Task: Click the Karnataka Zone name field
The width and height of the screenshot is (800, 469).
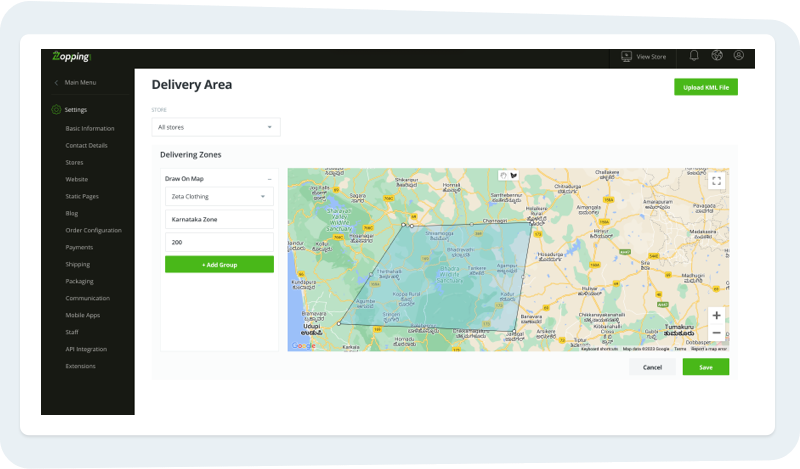Action: point(219,219)
